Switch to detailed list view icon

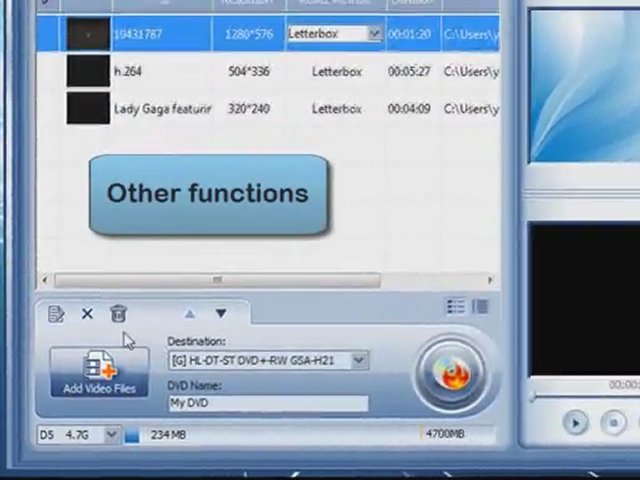(455, 307)
